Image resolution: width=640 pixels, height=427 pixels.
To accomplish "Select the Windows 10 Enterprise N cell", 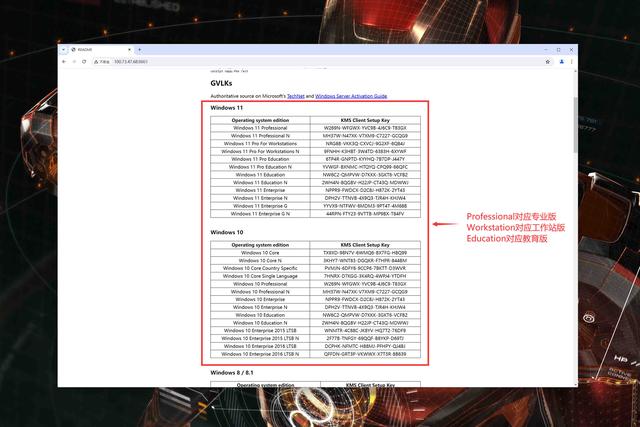I will [x=260, y=307].
